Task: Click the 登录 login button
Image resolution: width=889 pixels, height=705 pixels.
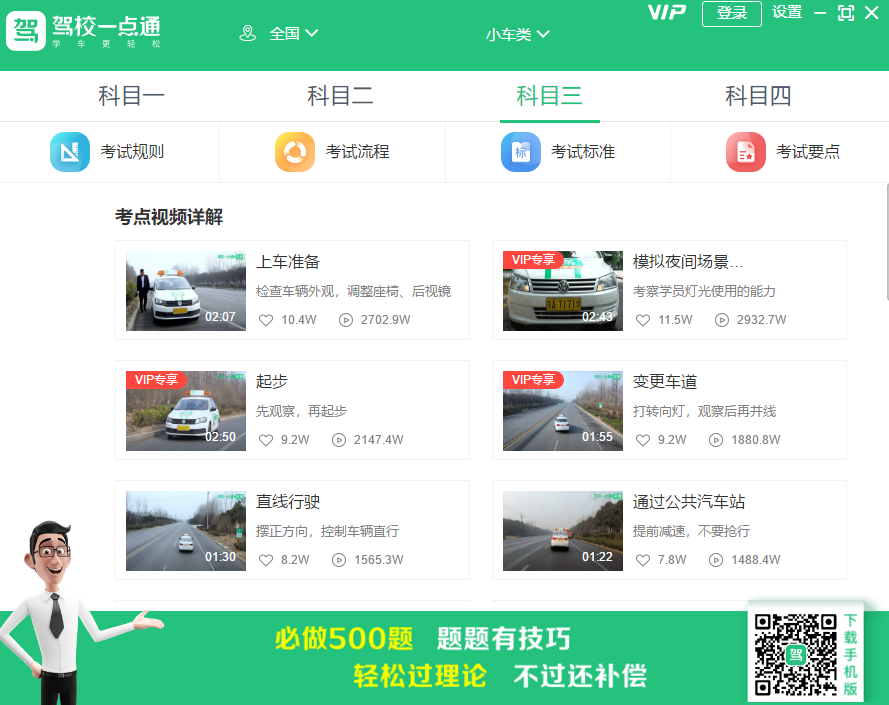Action: [x=731, y=14]
